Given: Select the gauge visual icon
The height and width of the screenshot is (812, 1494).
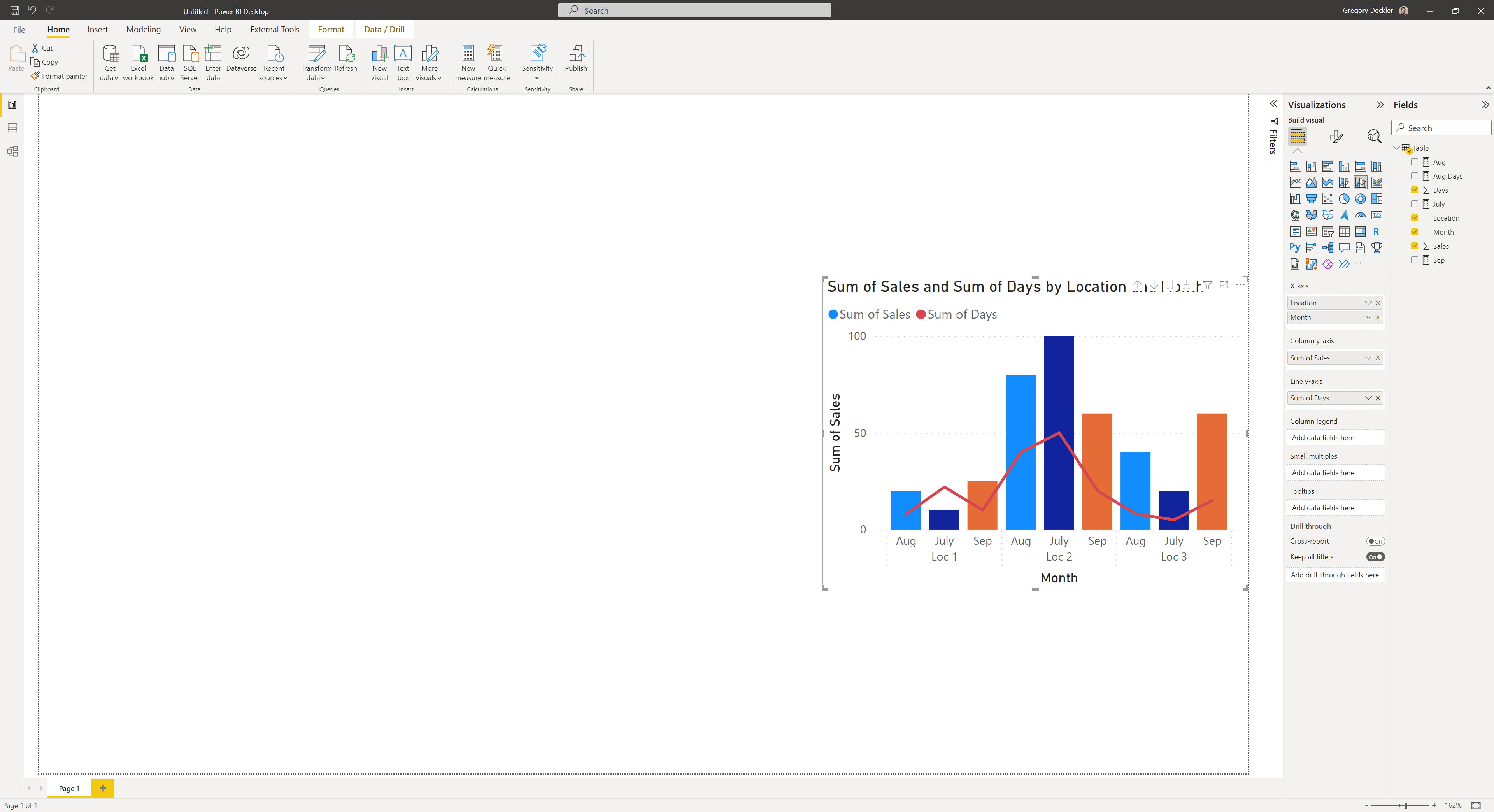Looking at the screenshot, I should point(1361,215).
